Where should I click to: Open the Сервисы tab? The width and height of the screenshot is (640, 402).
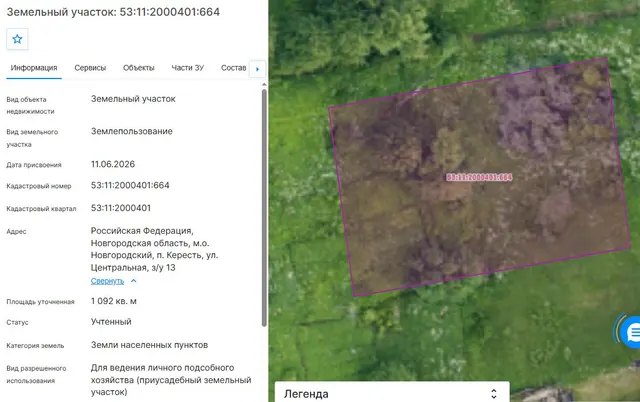tap(90, 68)
